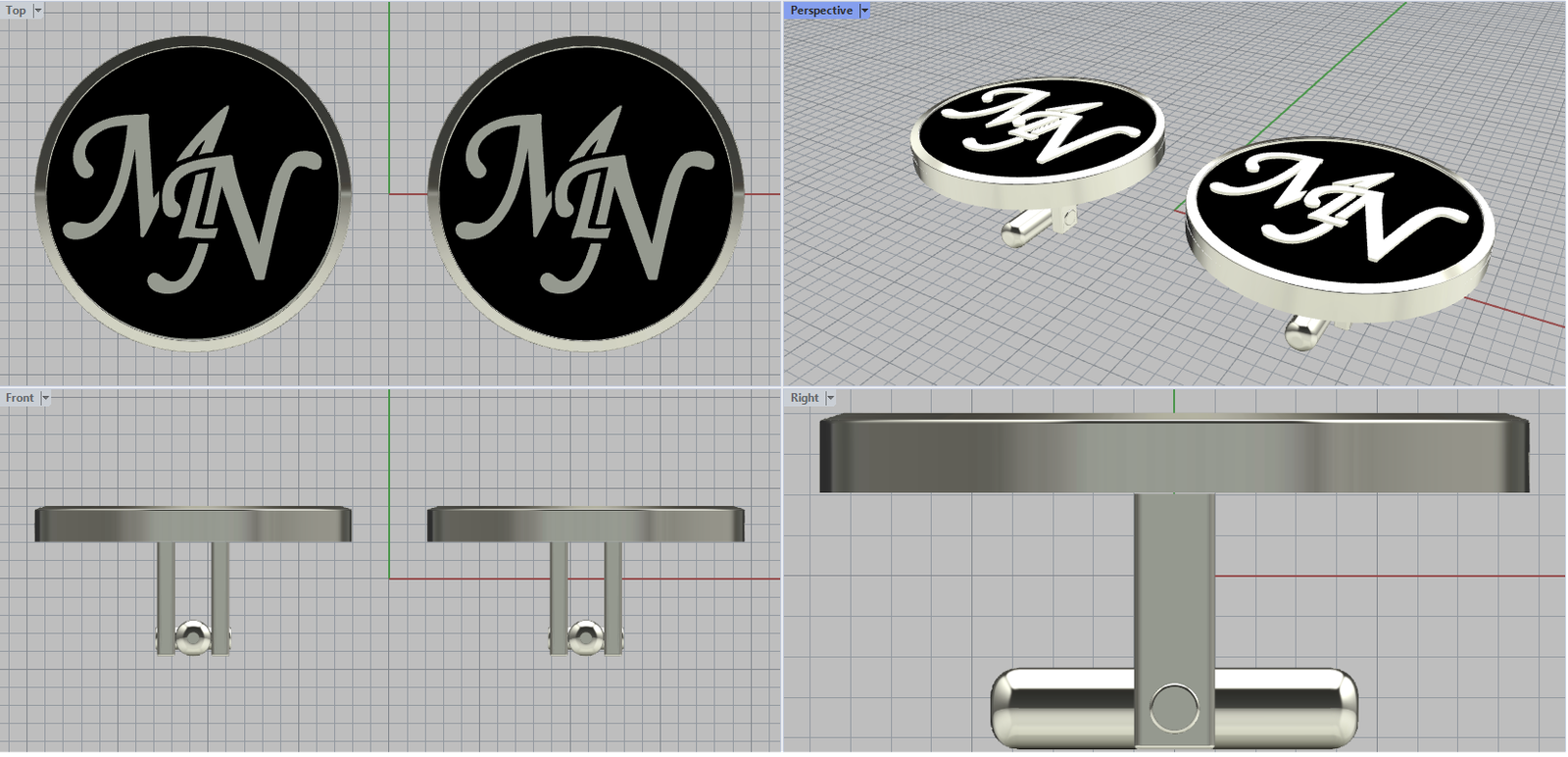
Task: Select the Right viewport title label
Action: [x=804, y=398]
